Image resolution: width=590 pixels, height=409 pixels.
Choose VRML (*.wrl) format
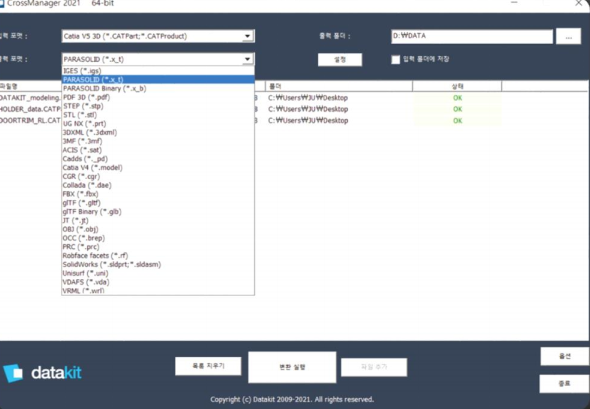pos(158,290)
